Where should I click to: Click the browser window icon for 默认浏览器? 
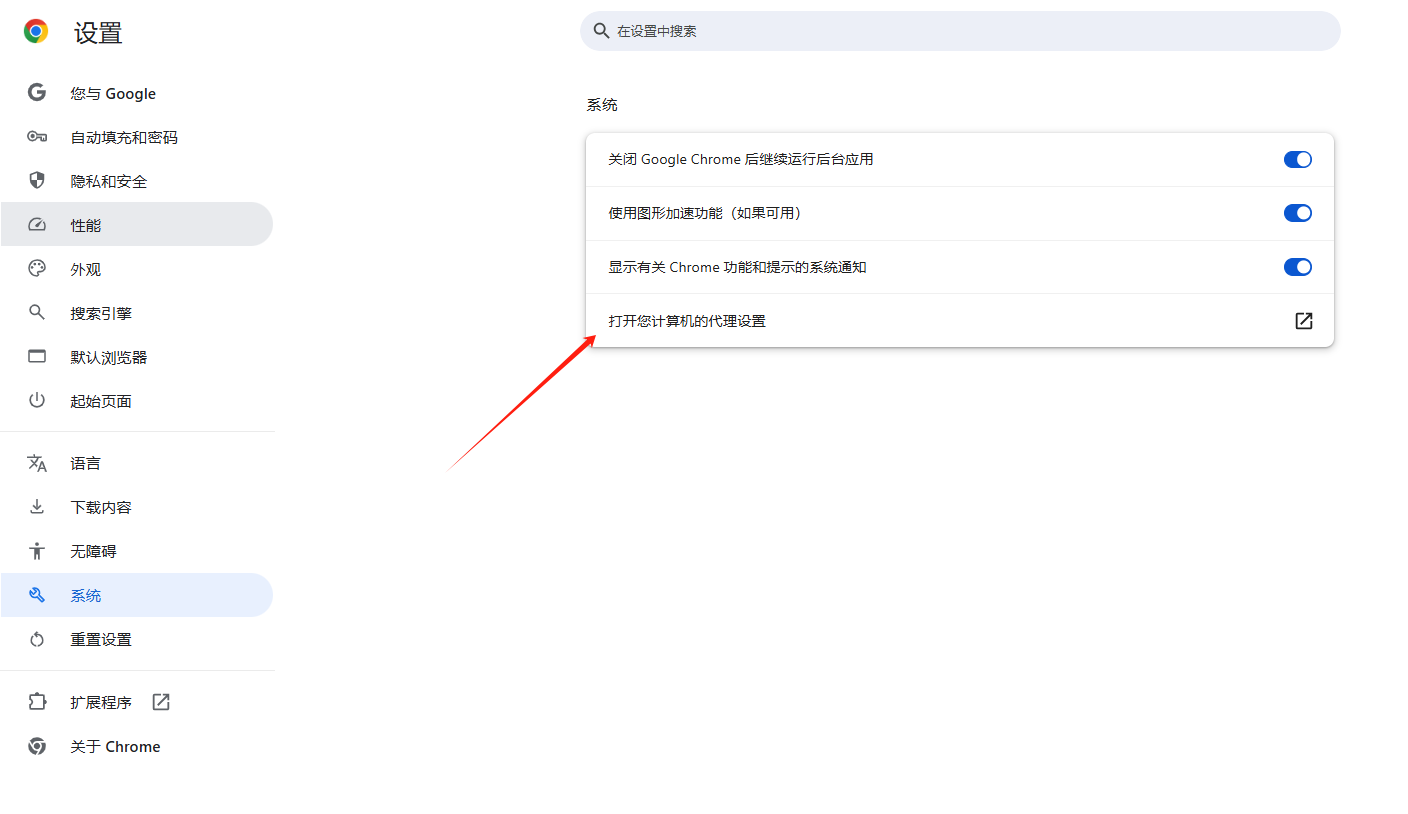click(37, 357)
